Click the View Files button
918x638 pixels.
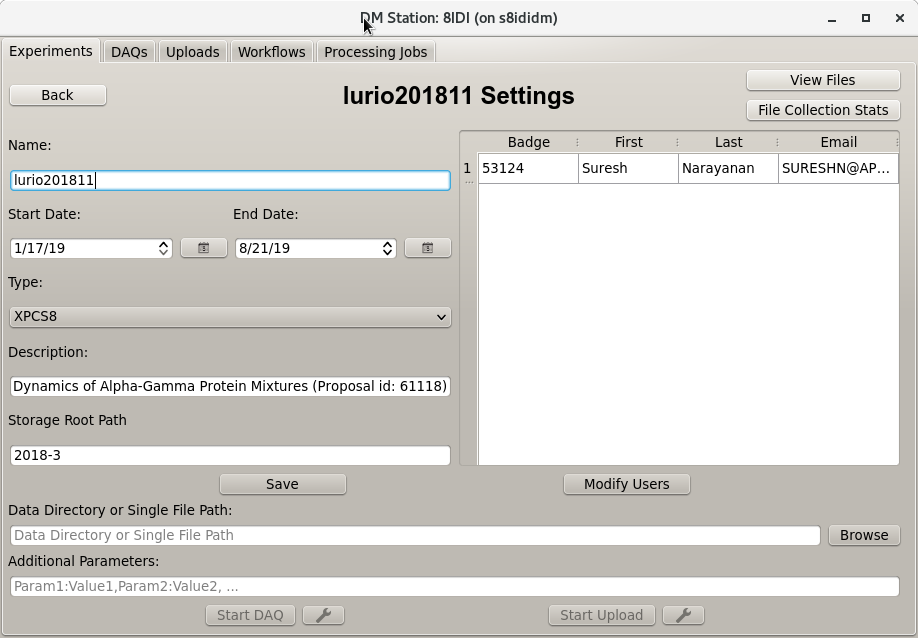click(822, 80)
